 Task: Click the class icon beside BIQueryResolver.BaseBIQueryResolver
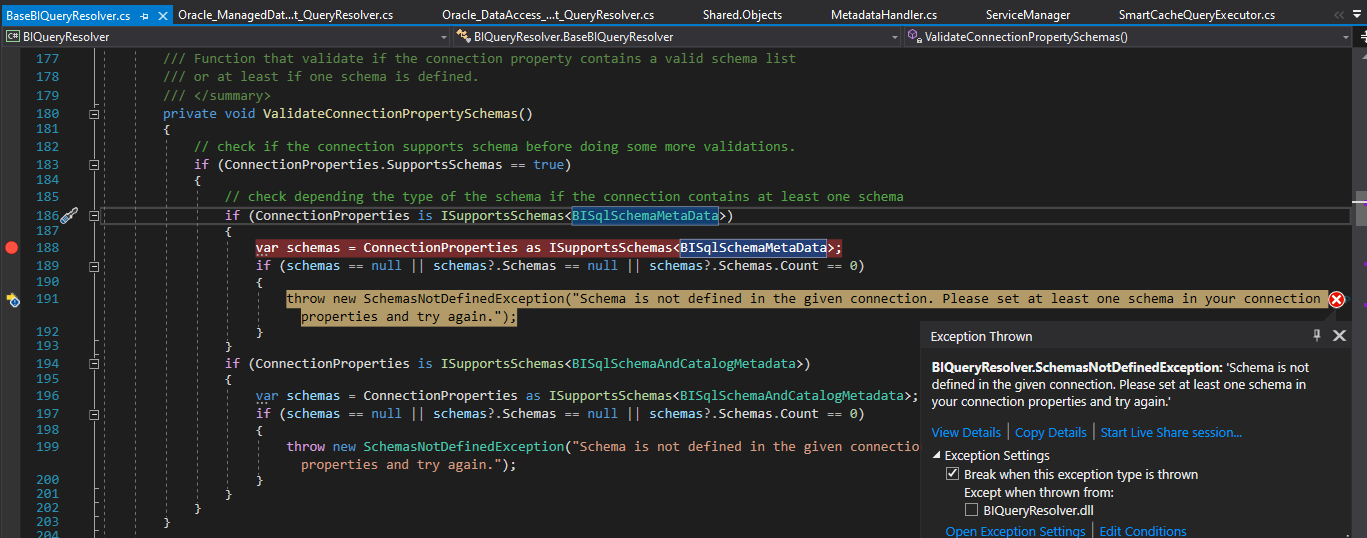pos(463,36)
